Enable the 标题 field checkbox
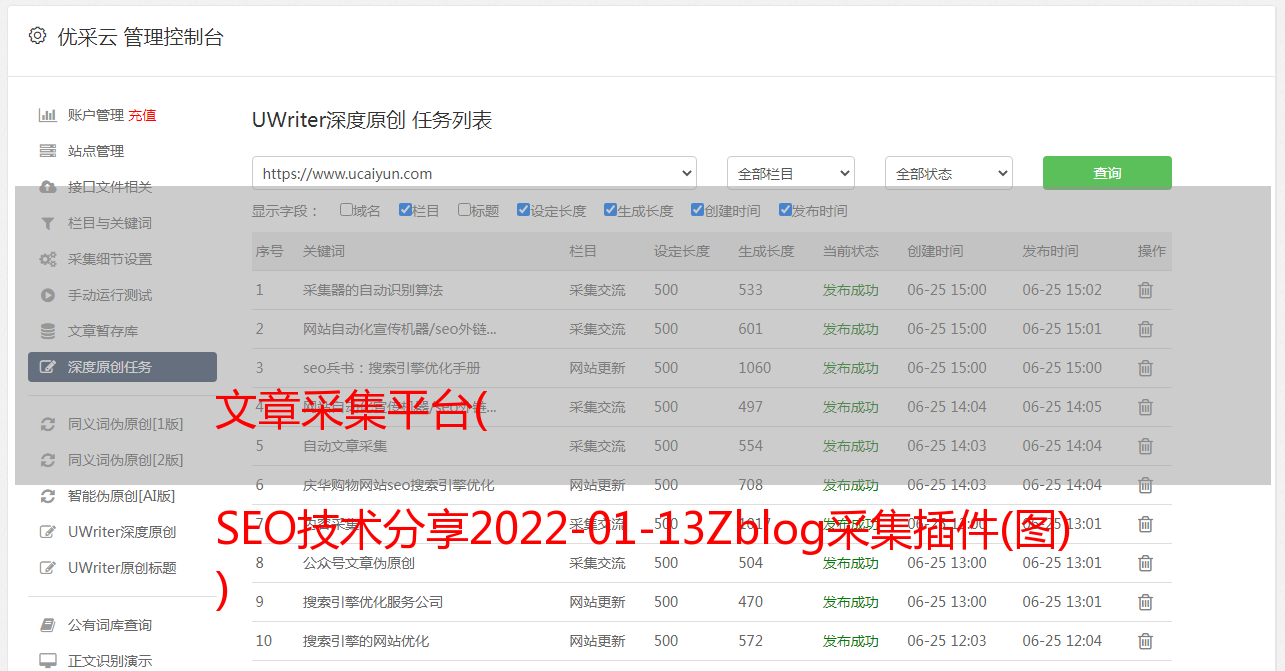The width and height of the screenshot is (1285, 671). click(464, 210)
